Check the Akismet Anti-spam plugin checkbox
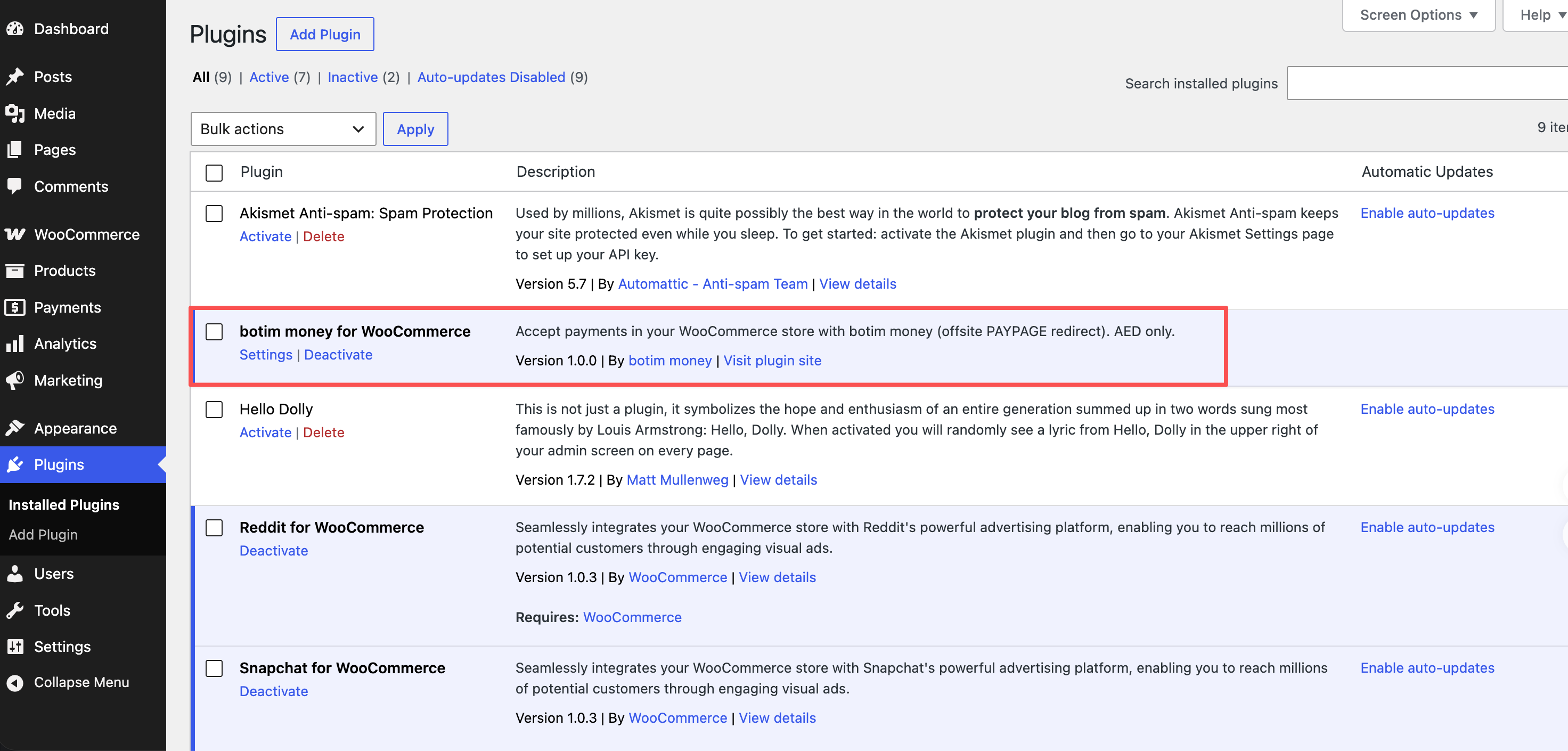The height and width of the screenshot is (751, 1568). (x=214, y=214)
